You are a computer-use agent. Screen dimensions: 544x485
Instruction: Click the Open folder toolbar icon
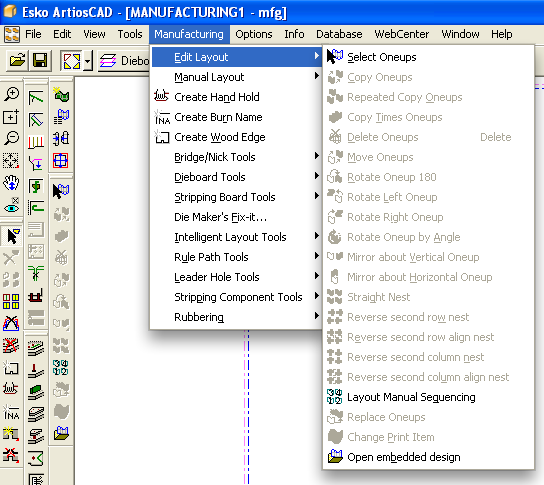17,60
